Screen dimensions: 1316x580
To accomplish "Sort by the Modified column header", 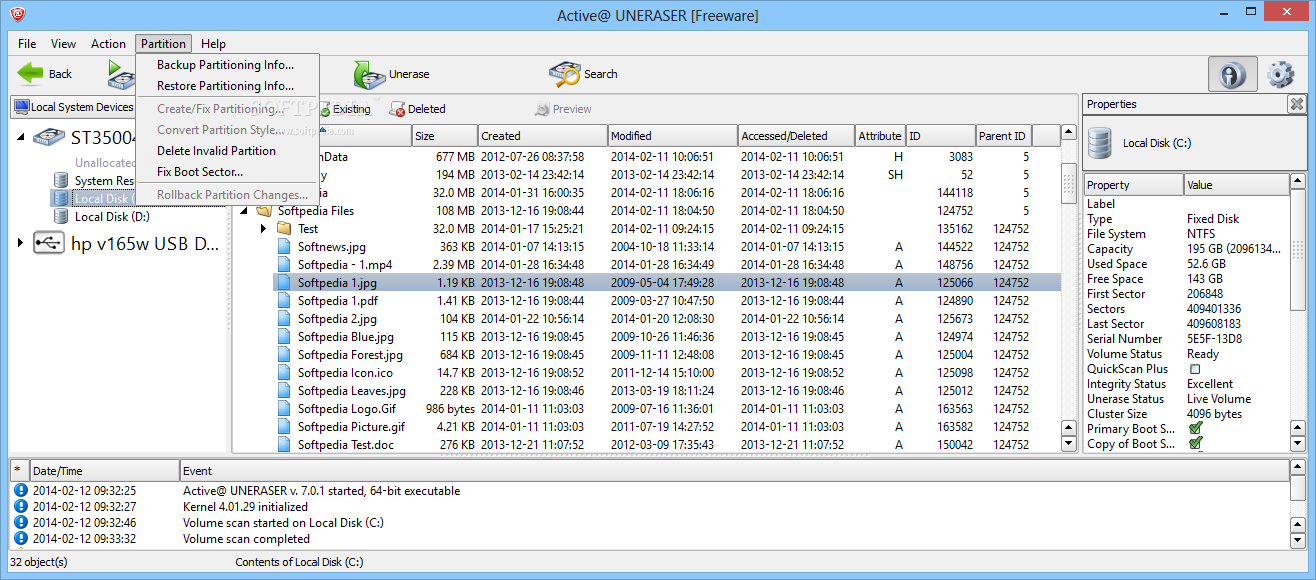I will [672, 136].
